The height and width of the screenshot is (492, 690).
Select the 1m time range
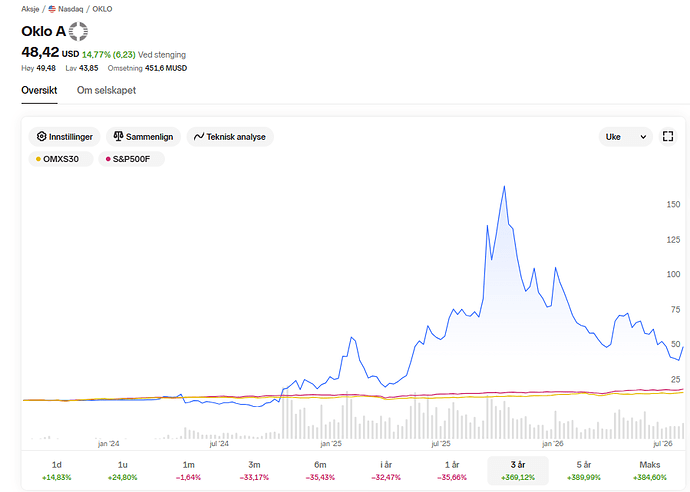pyautogui.click(x=189, y=470)
